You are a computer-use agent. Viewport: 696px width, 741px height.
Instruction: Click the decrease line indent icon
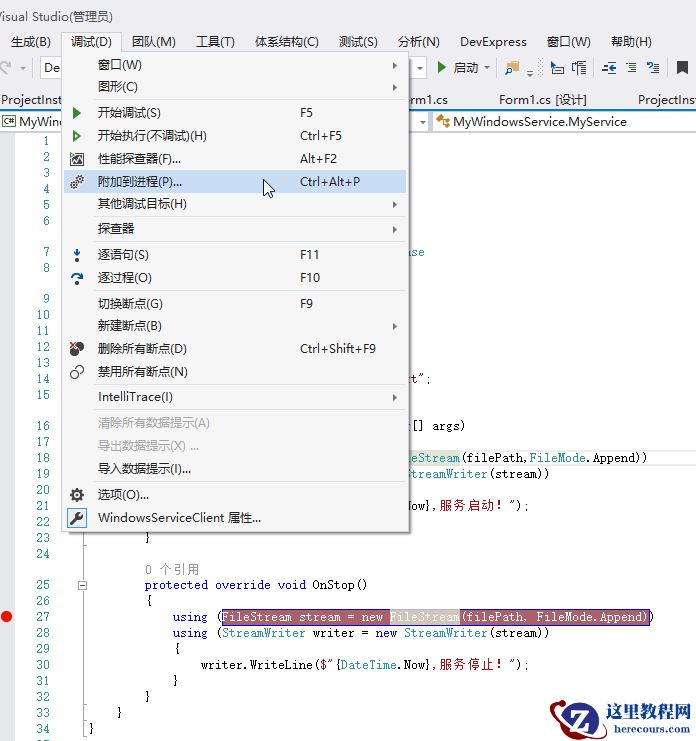point(609,68)
